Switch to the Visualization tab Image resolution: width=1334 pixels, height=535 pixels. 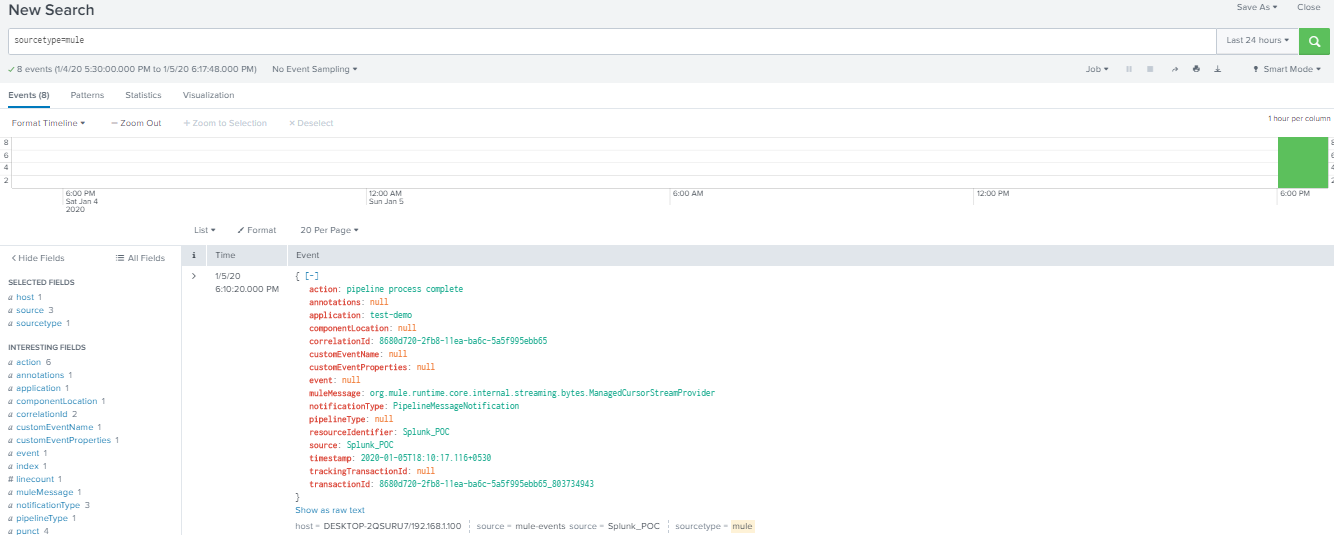coord(208,95)
